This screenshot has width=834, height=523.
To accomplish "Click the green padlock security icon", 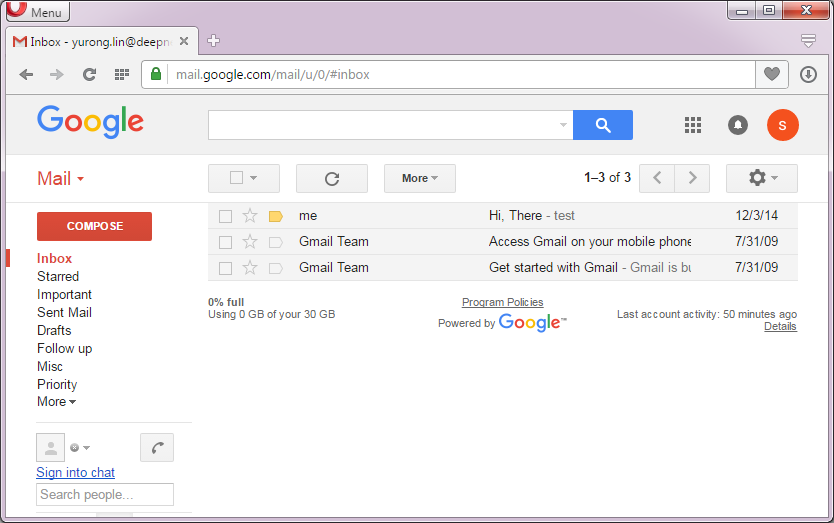I will (155, 74).
